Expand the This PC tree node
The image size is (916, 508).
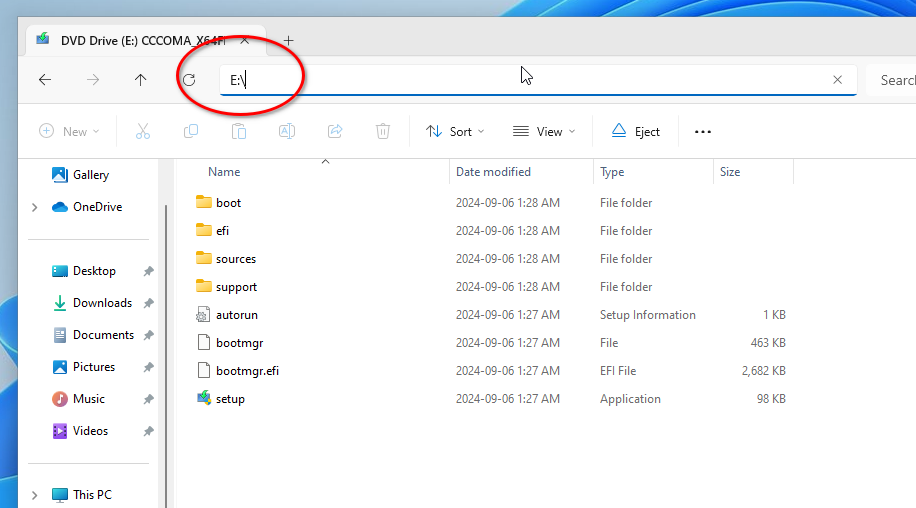click(x=34, y=495)
